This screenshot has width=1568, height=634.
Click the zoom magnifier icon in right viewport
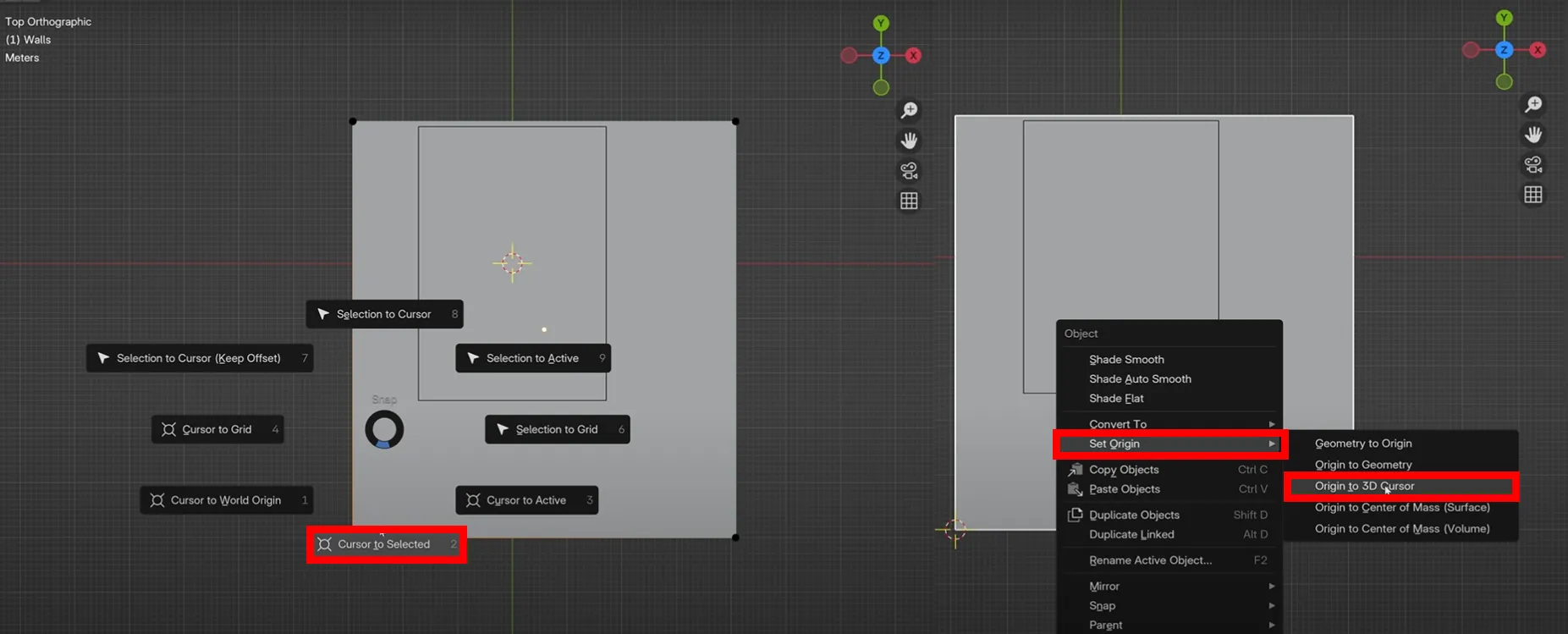coord(1532,104)
